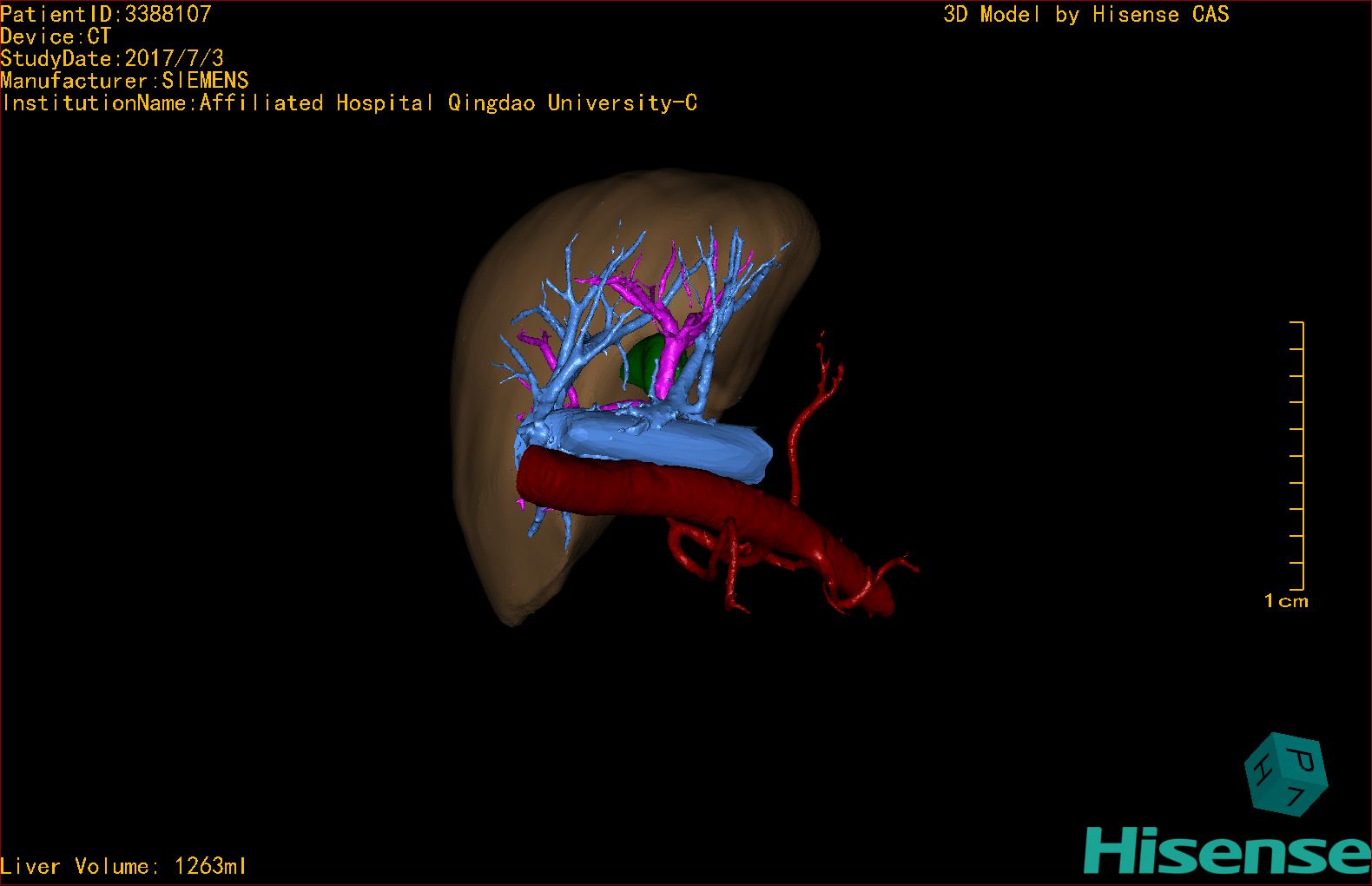This screenshot has height=886, width=1372.
Task: Click the '3D Model by Hisense CAS' label
Action: (1086, 14)
